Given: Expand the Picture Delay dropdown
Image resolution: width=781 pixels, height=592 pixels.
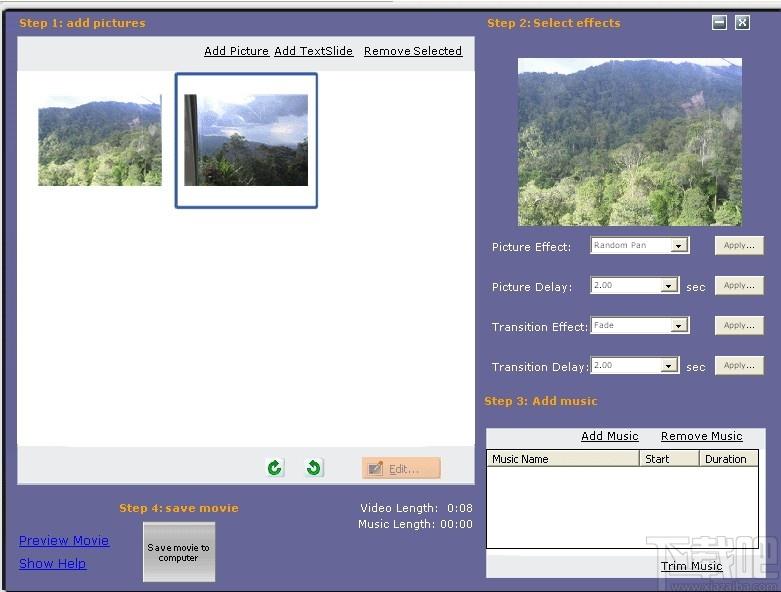Looking at the screenshot, I should coord(668,285).
